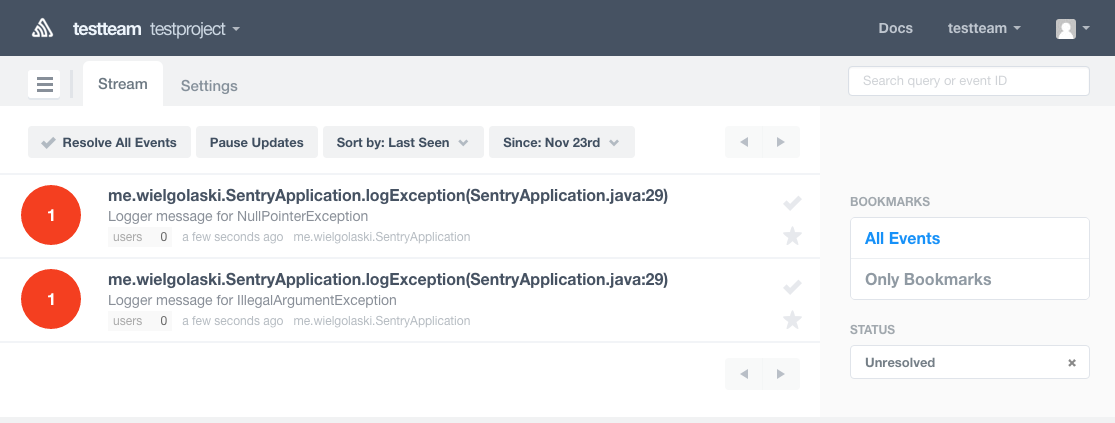Viewport: 1115px width, 423px height.
Task: Switch to the Settings tab
Action: (209, 86)
